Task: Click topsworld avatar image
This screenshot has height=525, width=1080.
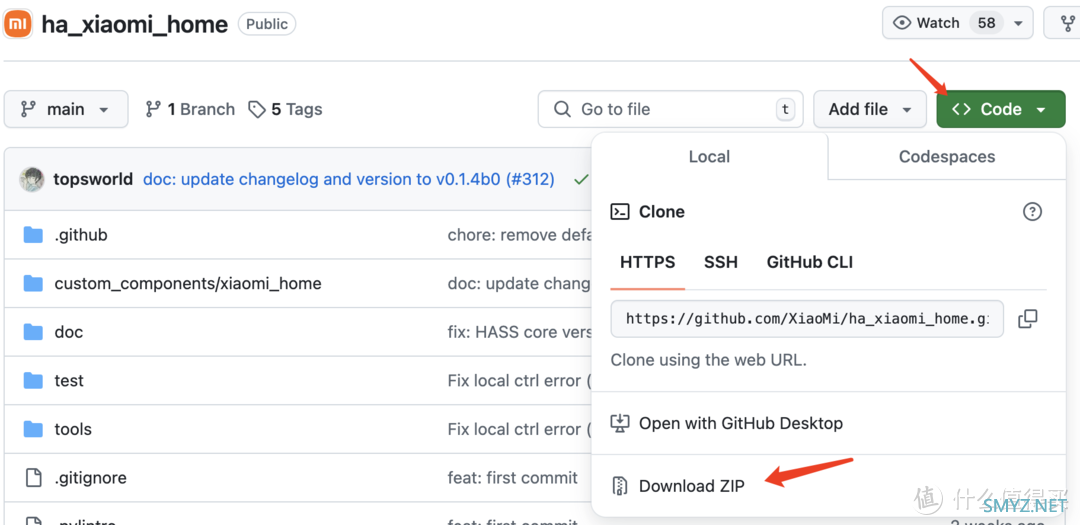Action: pyautogui.click(x=31, y=179)
